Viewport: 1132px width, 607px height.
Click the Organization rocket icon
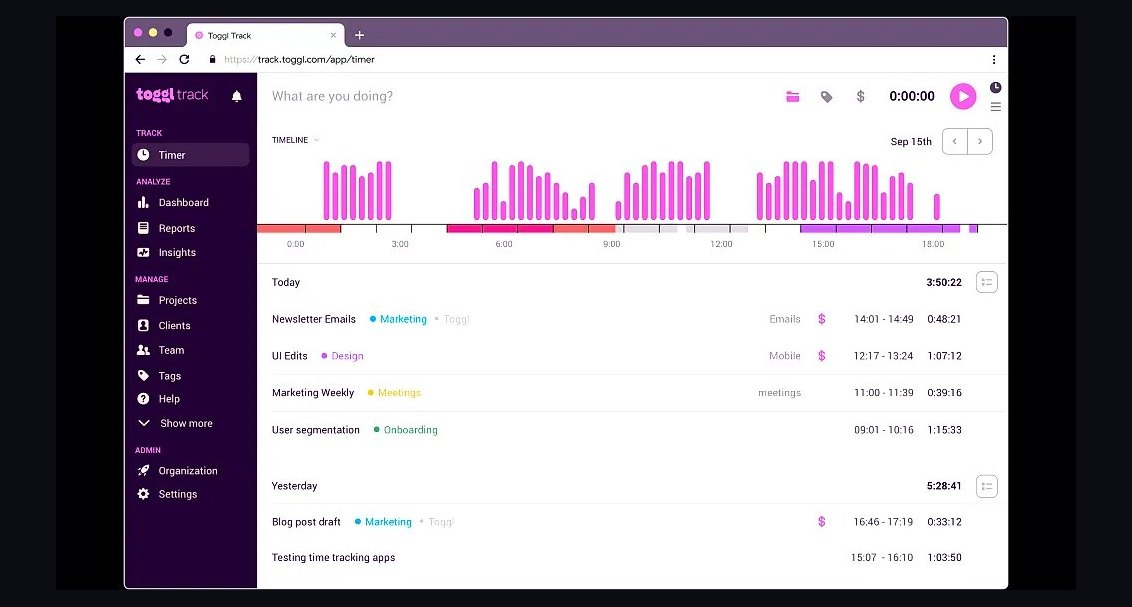click(144, 471)
